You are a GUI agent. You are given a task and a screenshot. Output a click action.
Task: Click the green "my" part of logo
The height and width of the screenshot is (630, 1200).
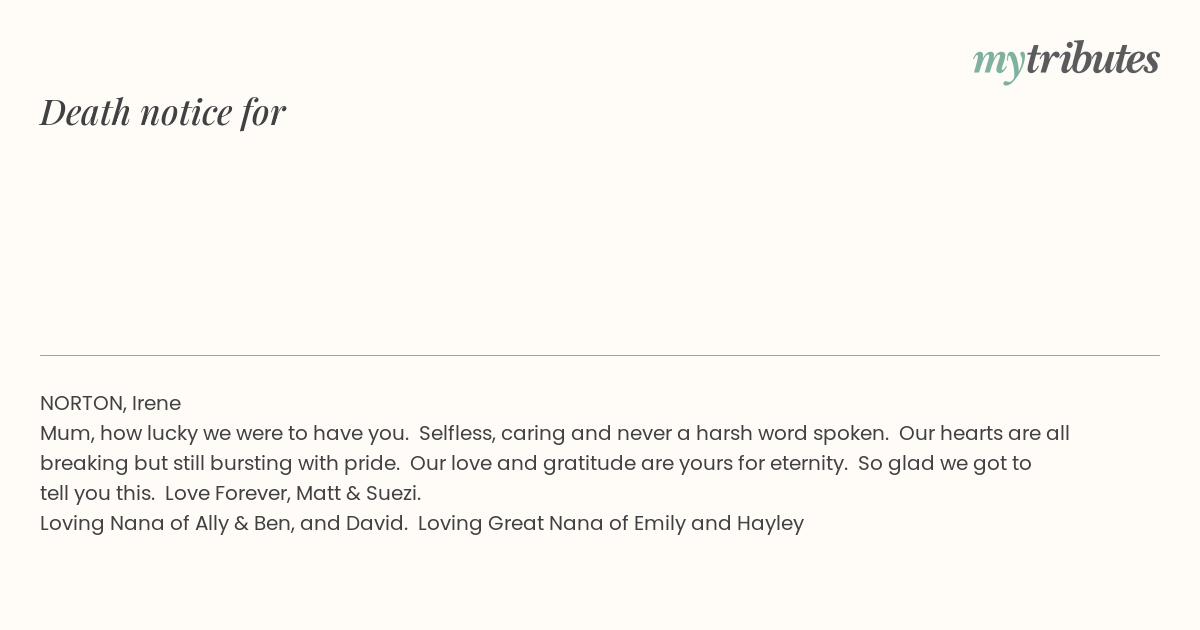click(999, 63)
